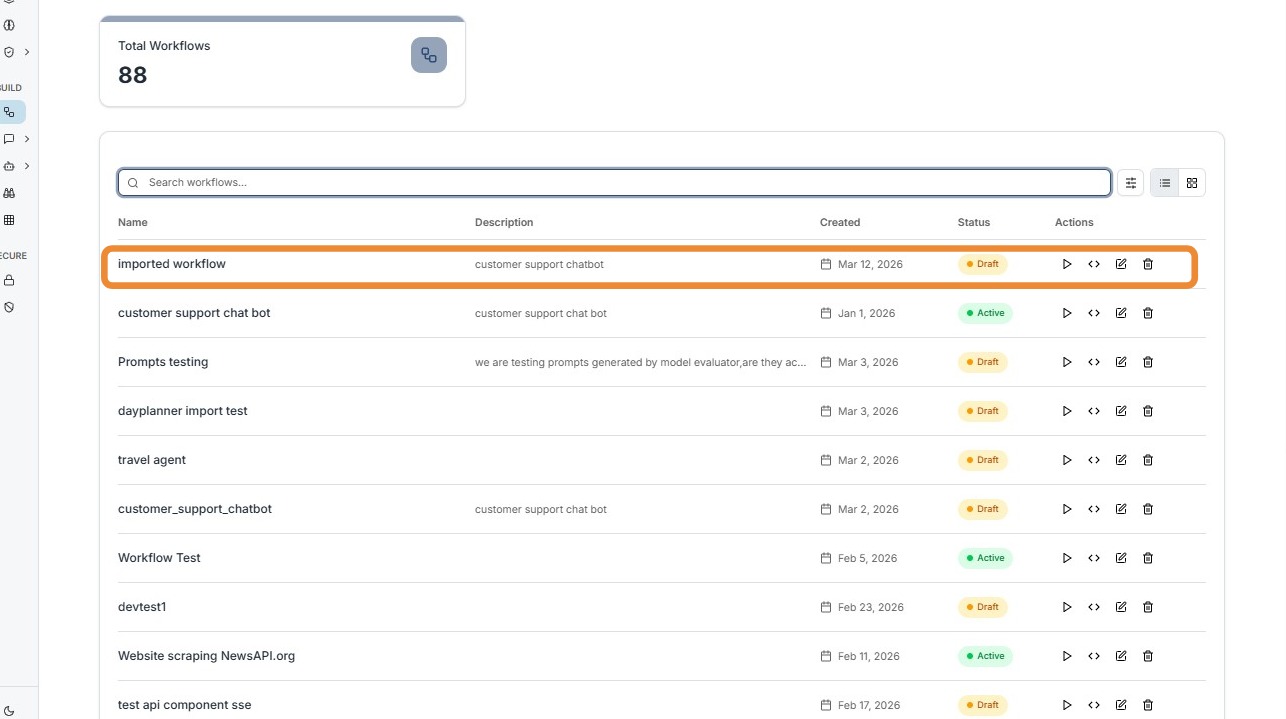Edit the Prompts testing workflow
This screenshot has height=719, width=1286.
[1121, 362]
